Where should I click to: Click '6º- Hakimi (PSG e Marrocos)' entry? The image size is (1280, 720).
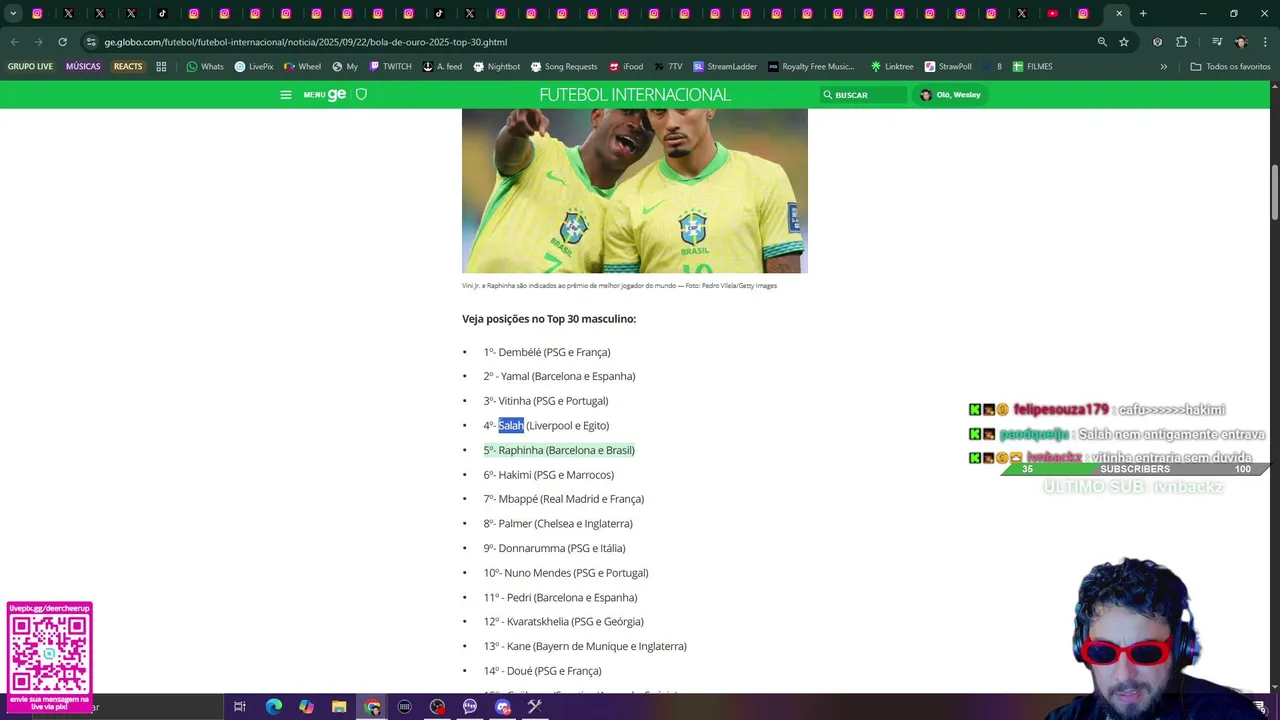(549, 475)
